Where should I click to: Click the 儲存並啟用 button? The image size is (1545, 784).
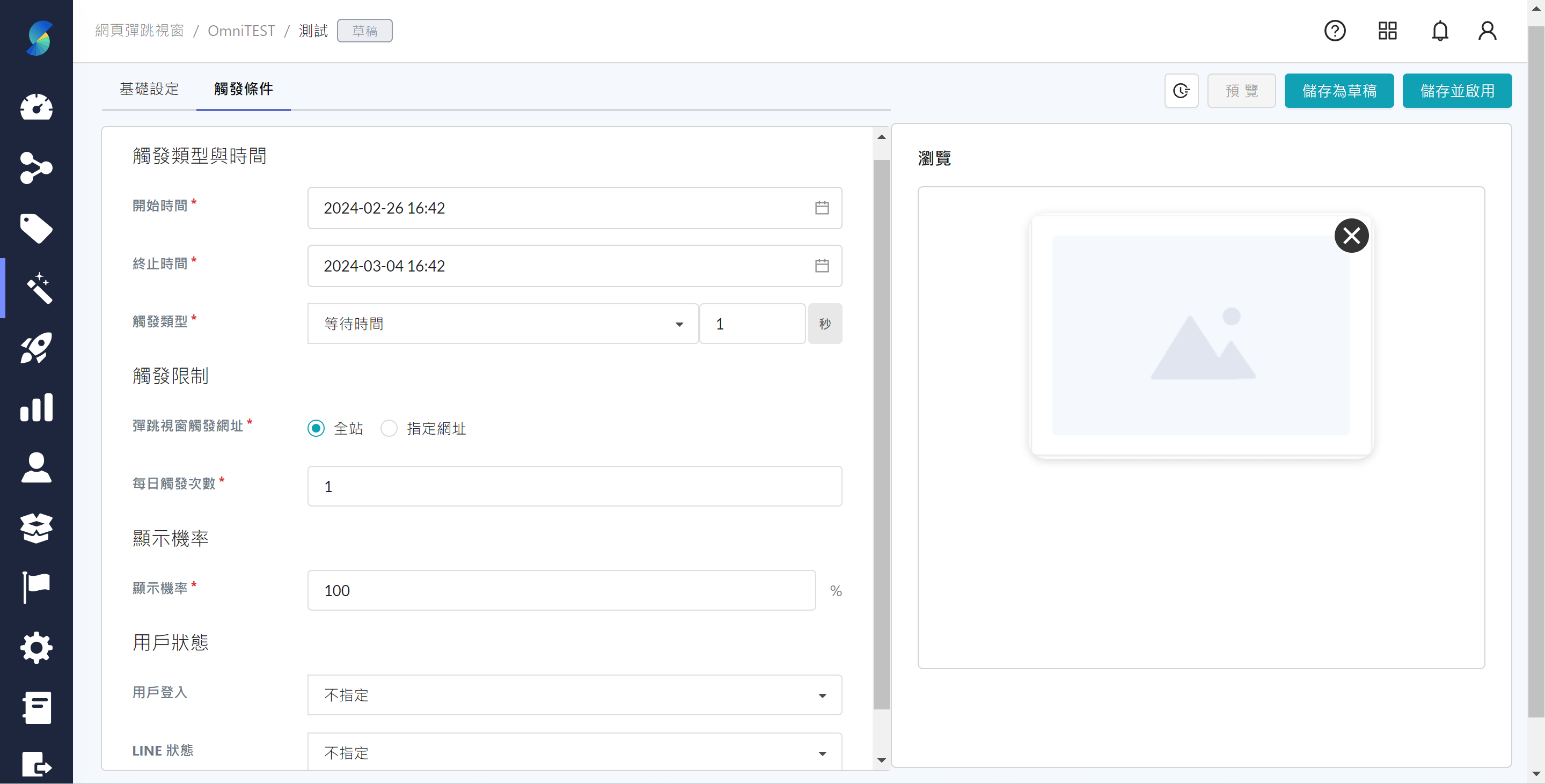coord(1458,91)
